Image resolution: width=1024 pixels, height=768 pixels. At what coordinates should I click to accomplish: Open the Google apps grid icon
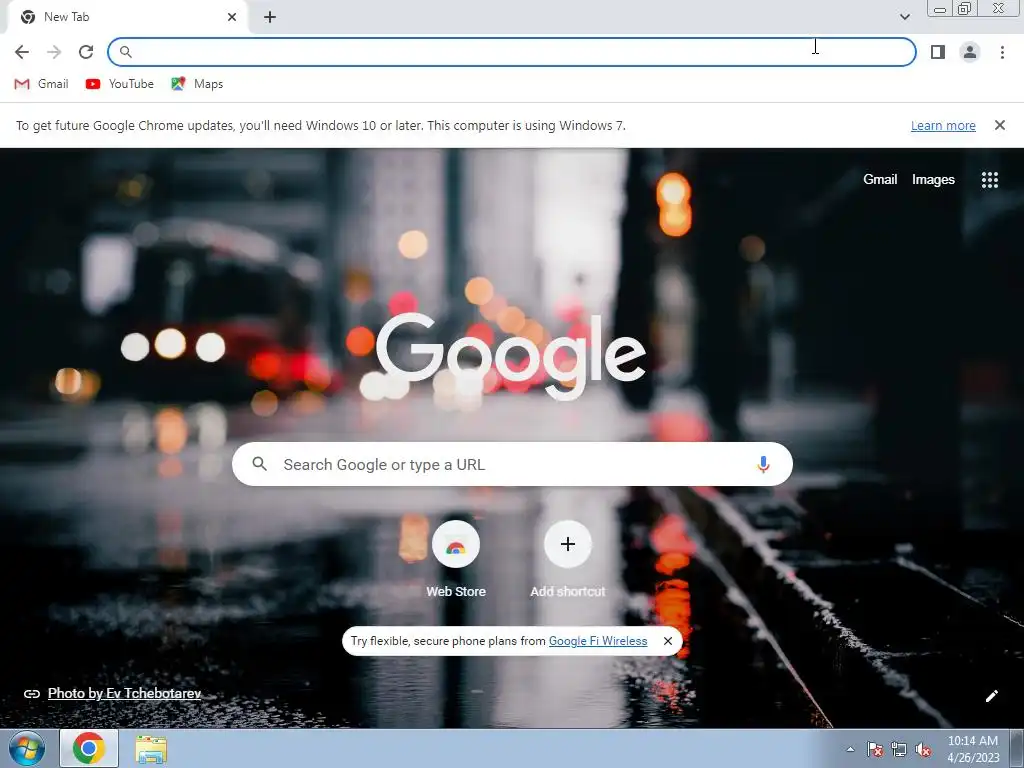(989, 180)
